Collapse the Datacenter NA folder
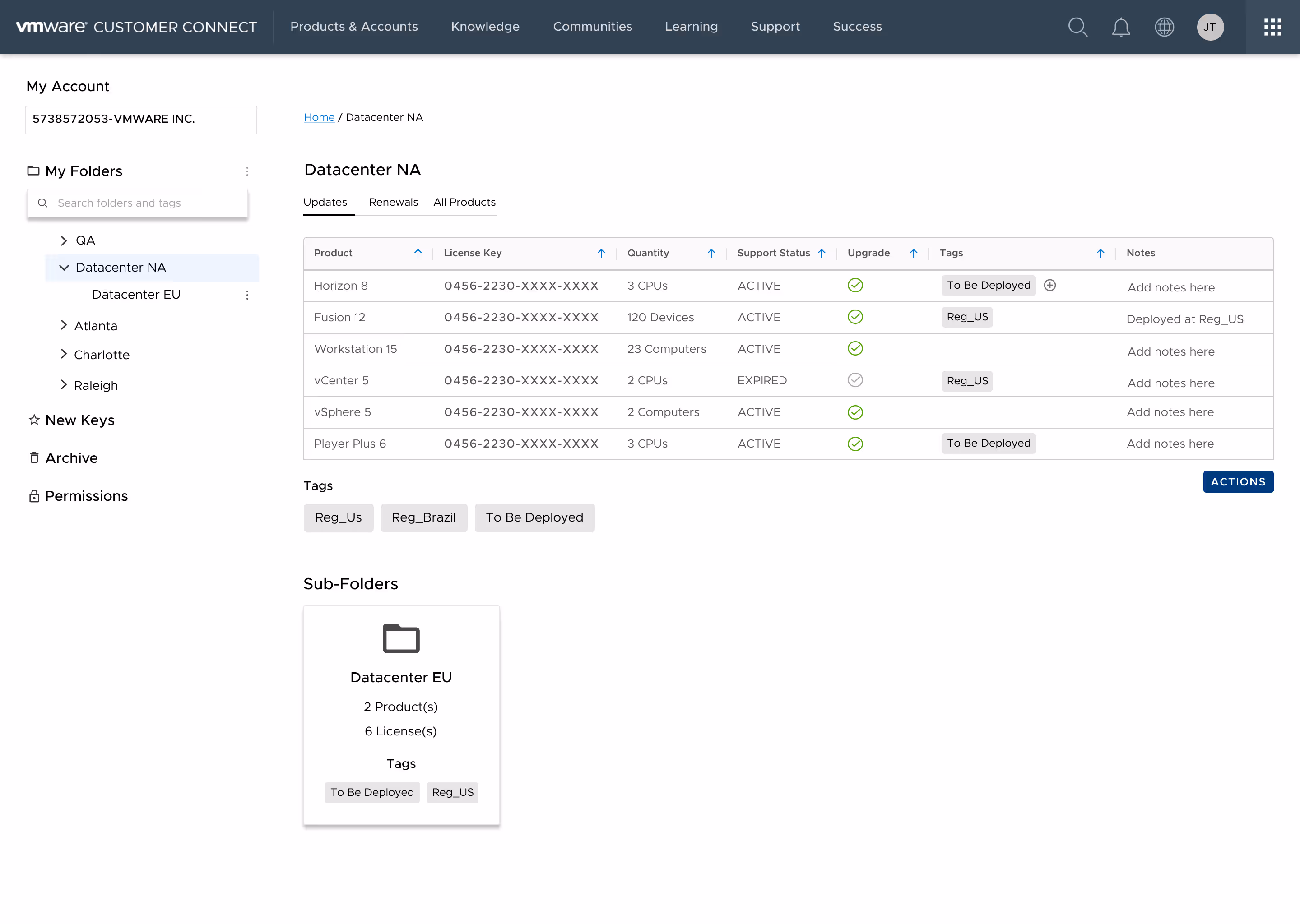1300x924 pixels. point(64,268)
